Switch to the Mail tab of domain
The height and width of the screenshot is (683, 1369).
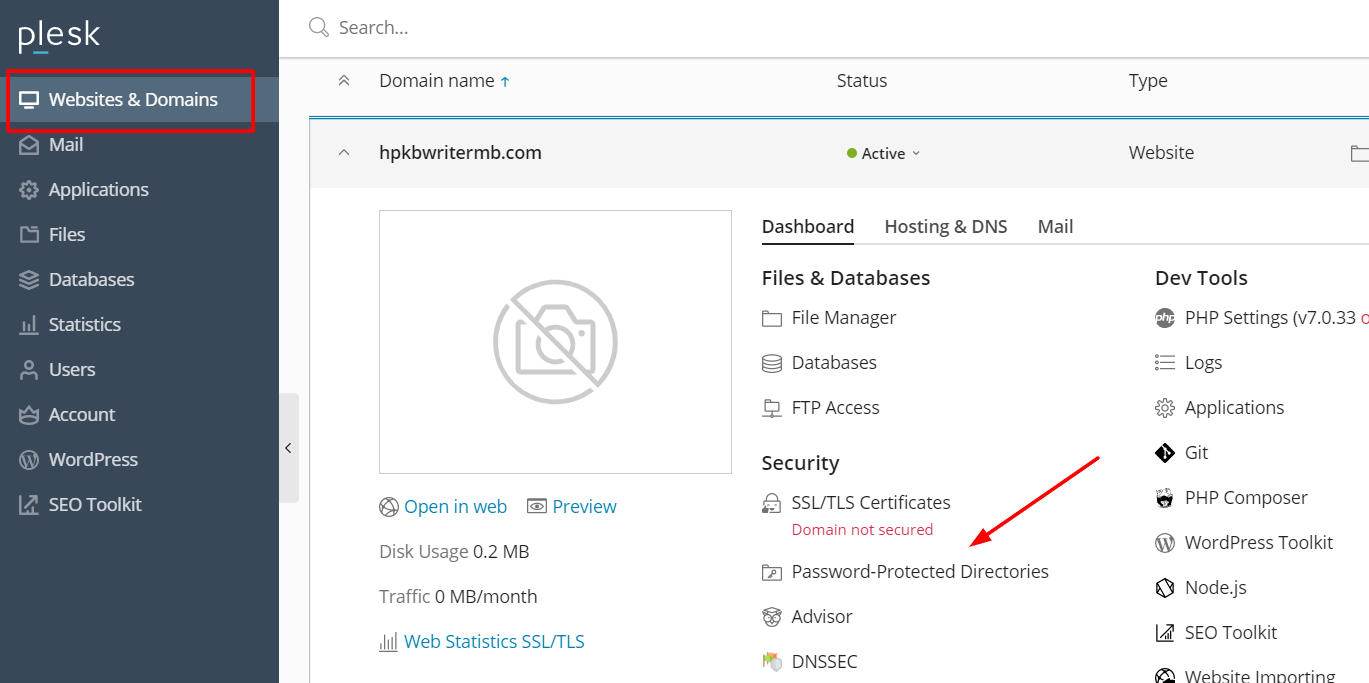(x=1055, y=227)
